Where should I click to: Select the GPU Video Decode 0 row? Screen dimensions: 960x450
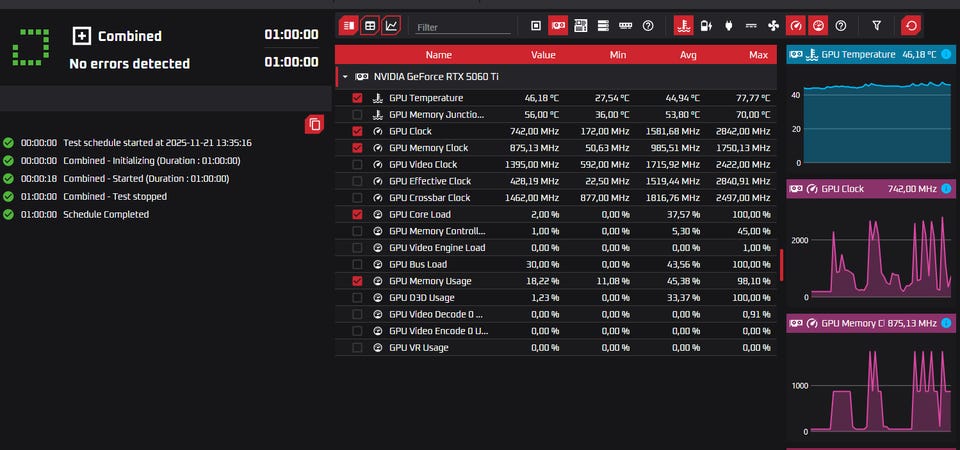pyautogui.click(x=555, y=314)
